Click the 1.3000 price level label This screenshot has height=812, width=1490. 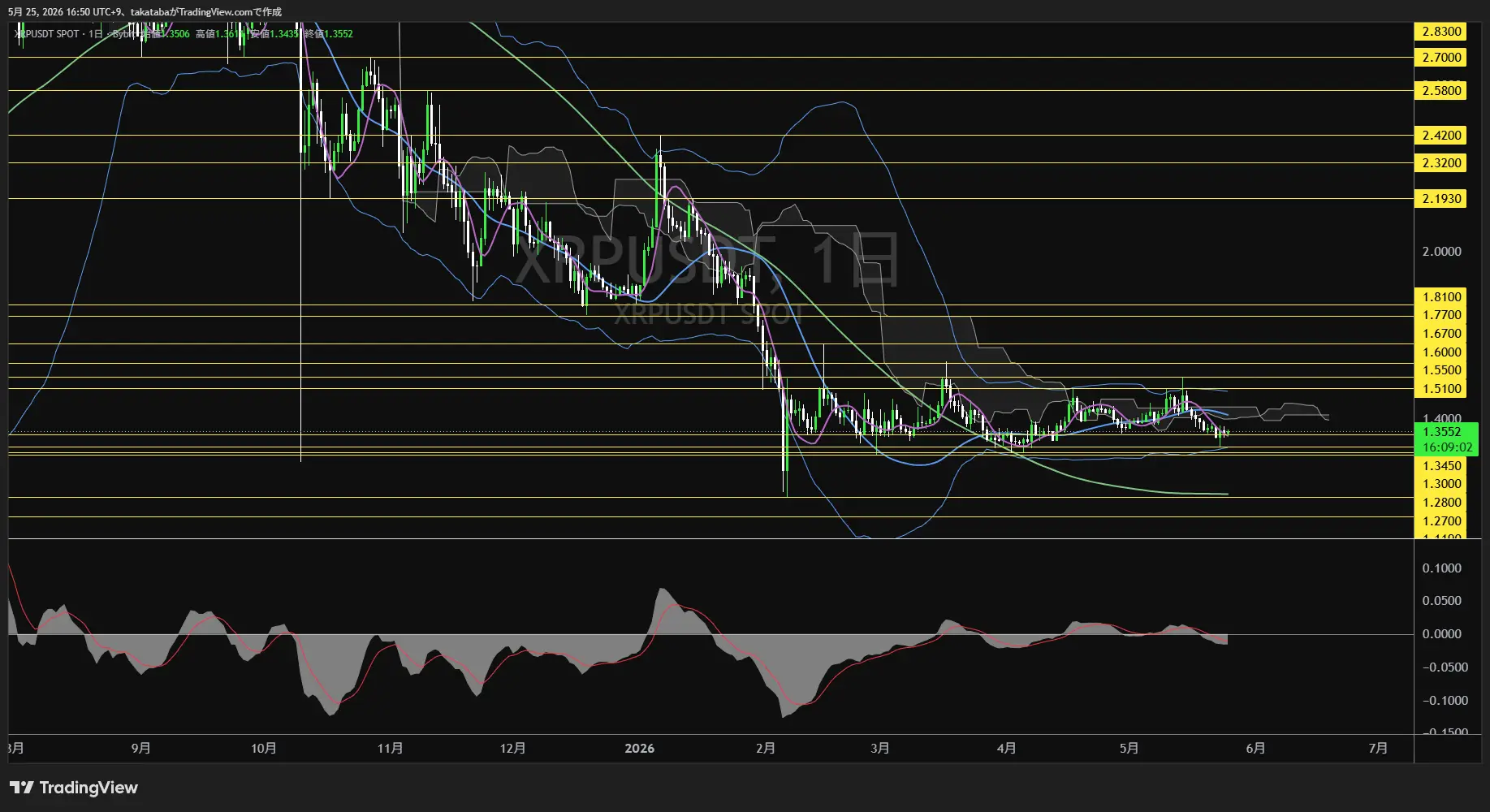(x=1441, y=484)
